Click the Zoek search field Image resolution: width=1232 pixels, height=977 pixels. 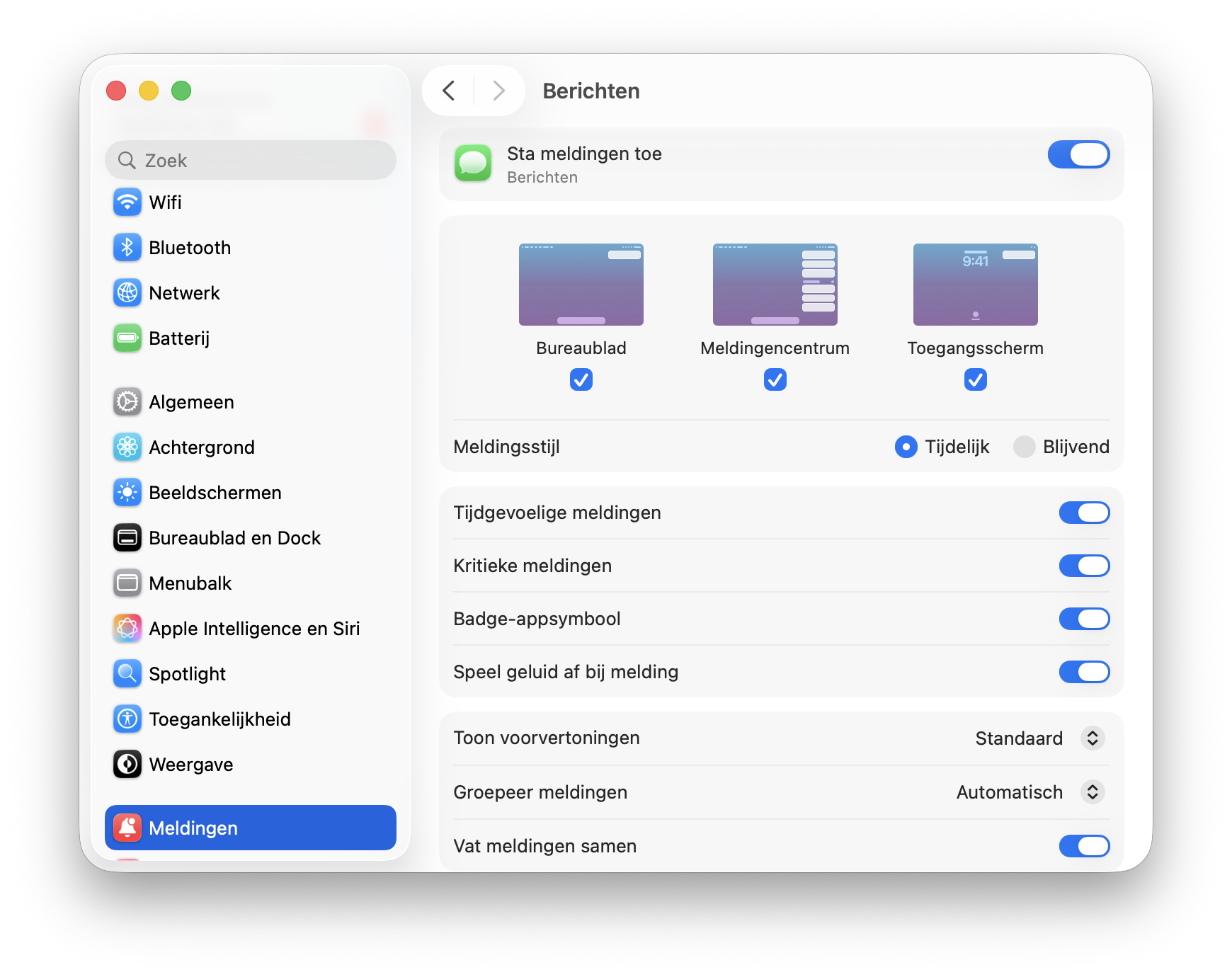point(251,161)
